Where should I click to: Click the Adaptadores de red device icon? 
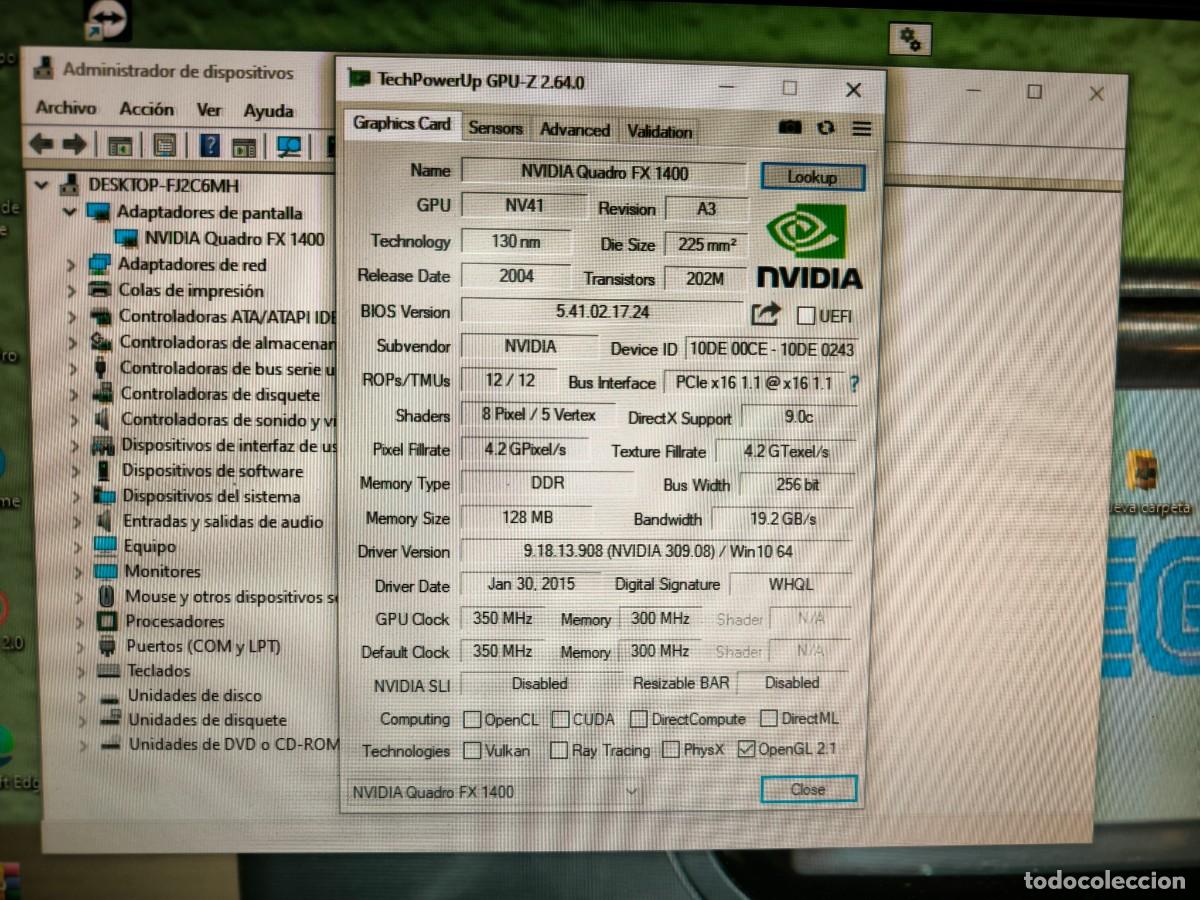pyautogui.click(x=99, y=264)
